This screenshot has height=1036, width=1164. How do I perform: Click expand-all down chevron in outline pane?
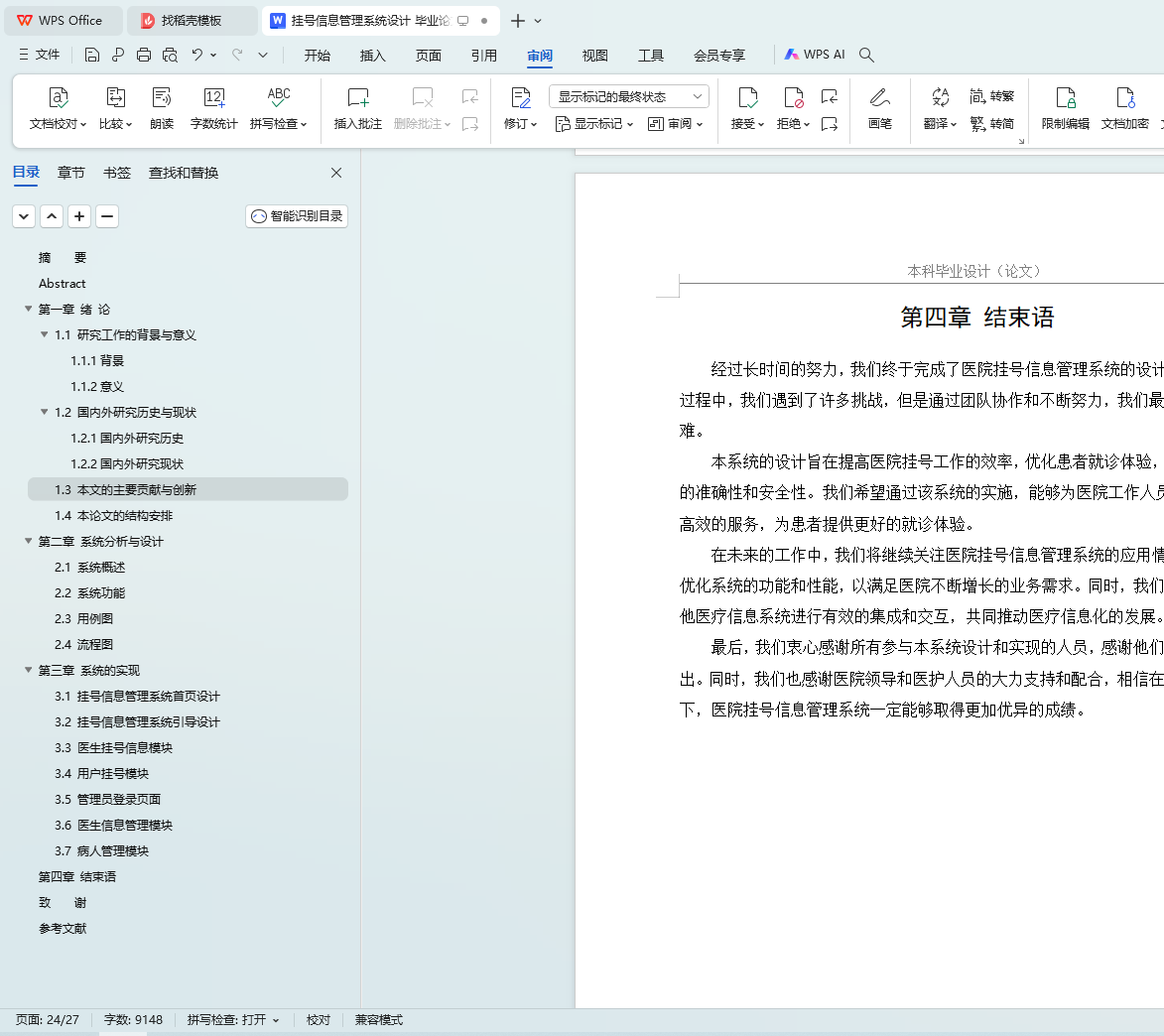point(24,216)
